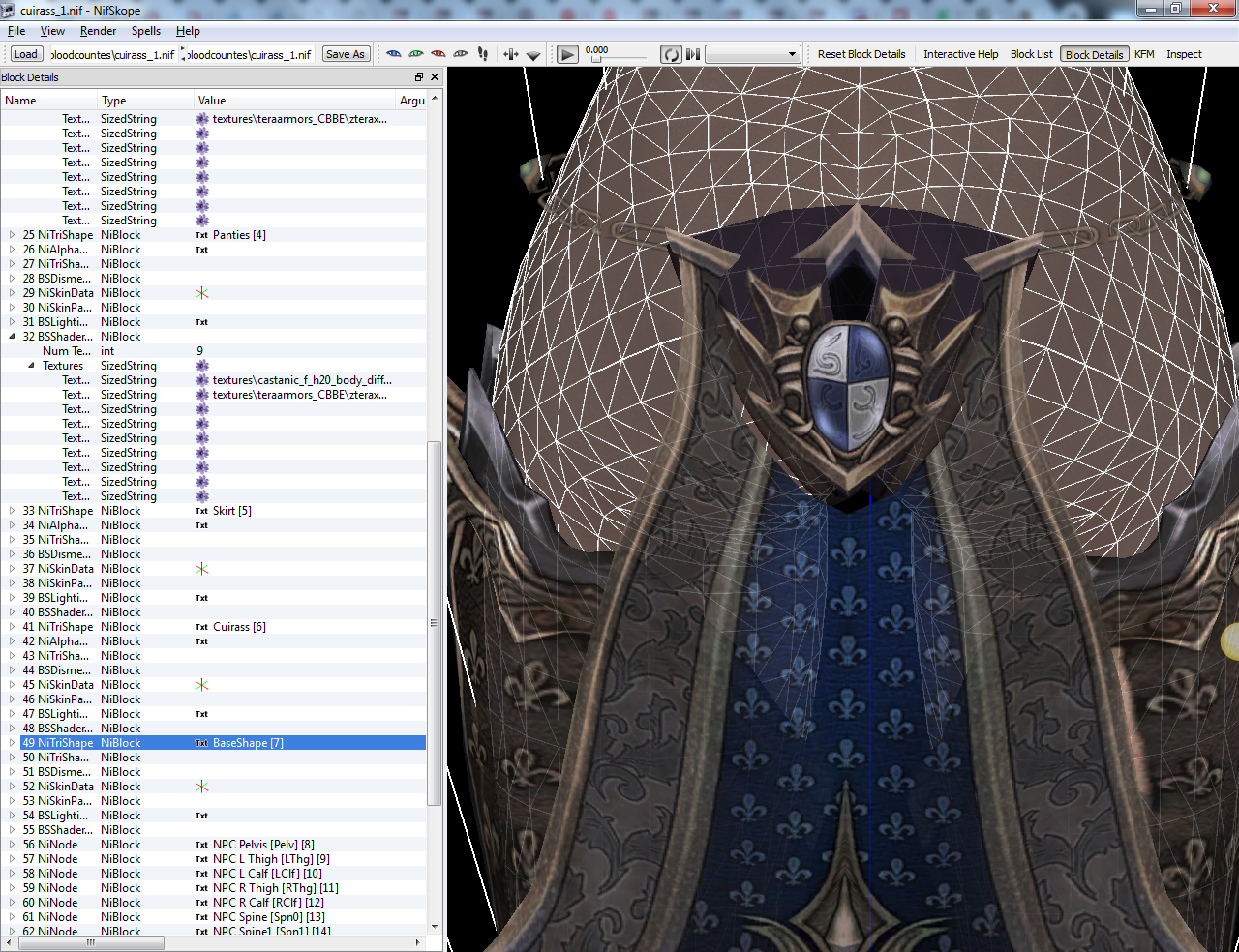Switch to the Top view (blue eye)
The width and height of the screenshot is (1239, 952).
[x=394, y=54]
